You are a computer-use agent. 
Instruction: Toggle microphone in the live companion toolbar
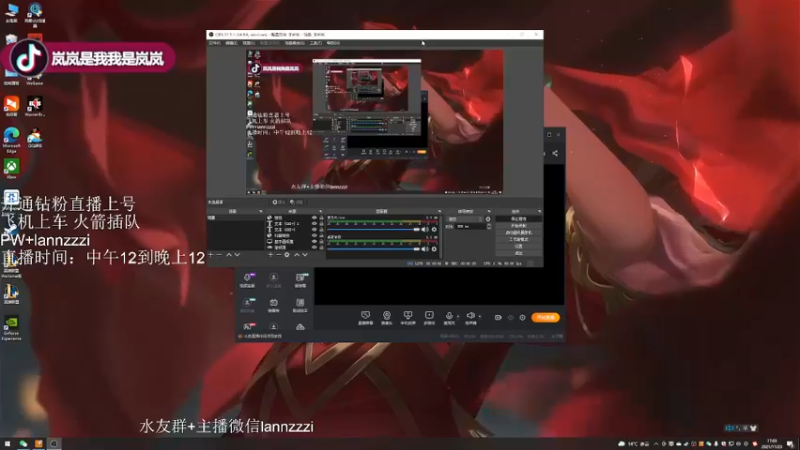[449, 316]
